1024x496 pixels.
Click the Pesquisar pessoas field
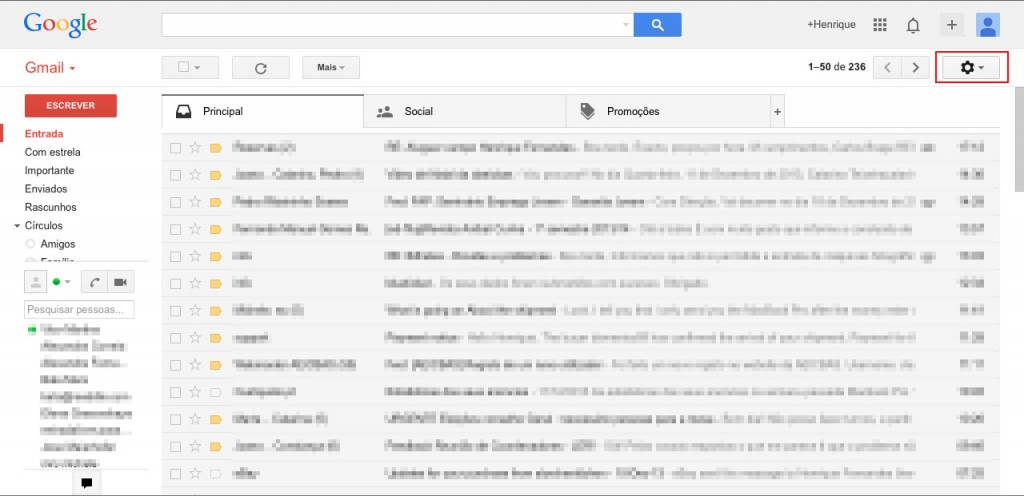pos(79,309)
